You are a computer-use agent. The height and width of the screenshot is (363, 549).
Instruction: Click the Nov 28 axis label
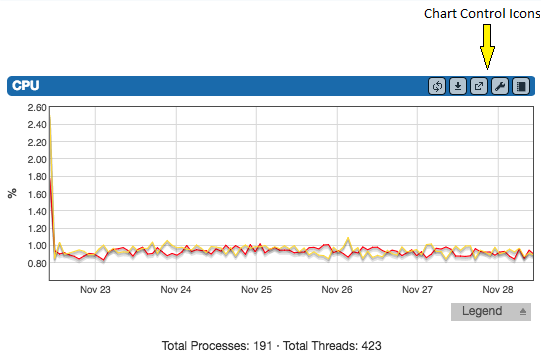click(x=498, y=289)
